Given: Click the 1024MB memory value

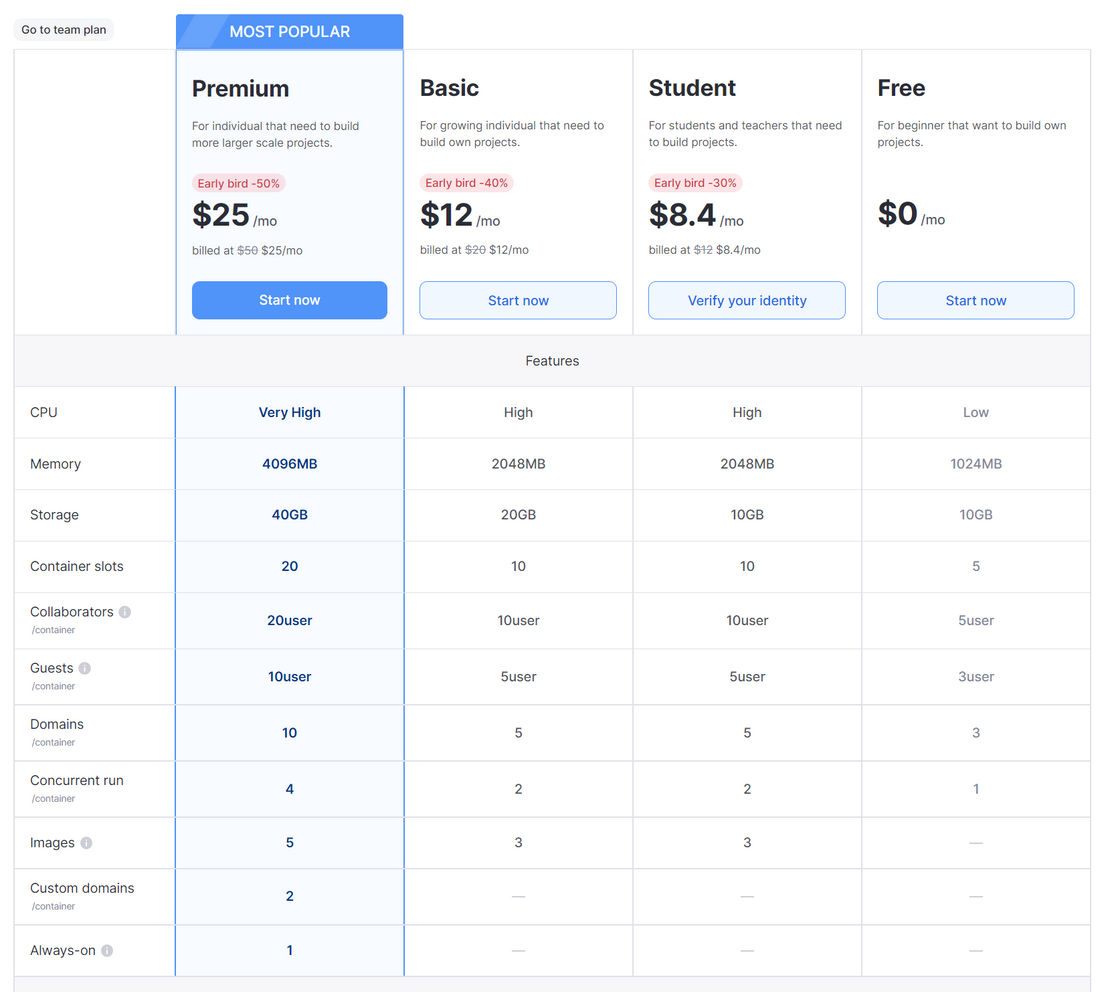Looking at the screenshot, I should pos(976,464).
